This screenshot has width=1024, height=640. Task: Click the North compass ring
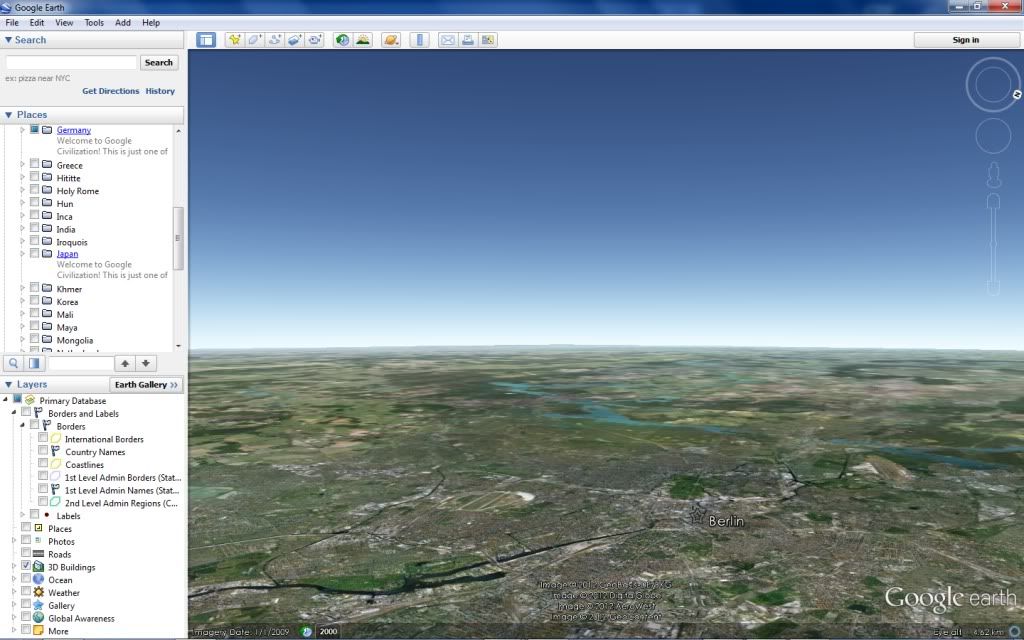tap(993, 85)
